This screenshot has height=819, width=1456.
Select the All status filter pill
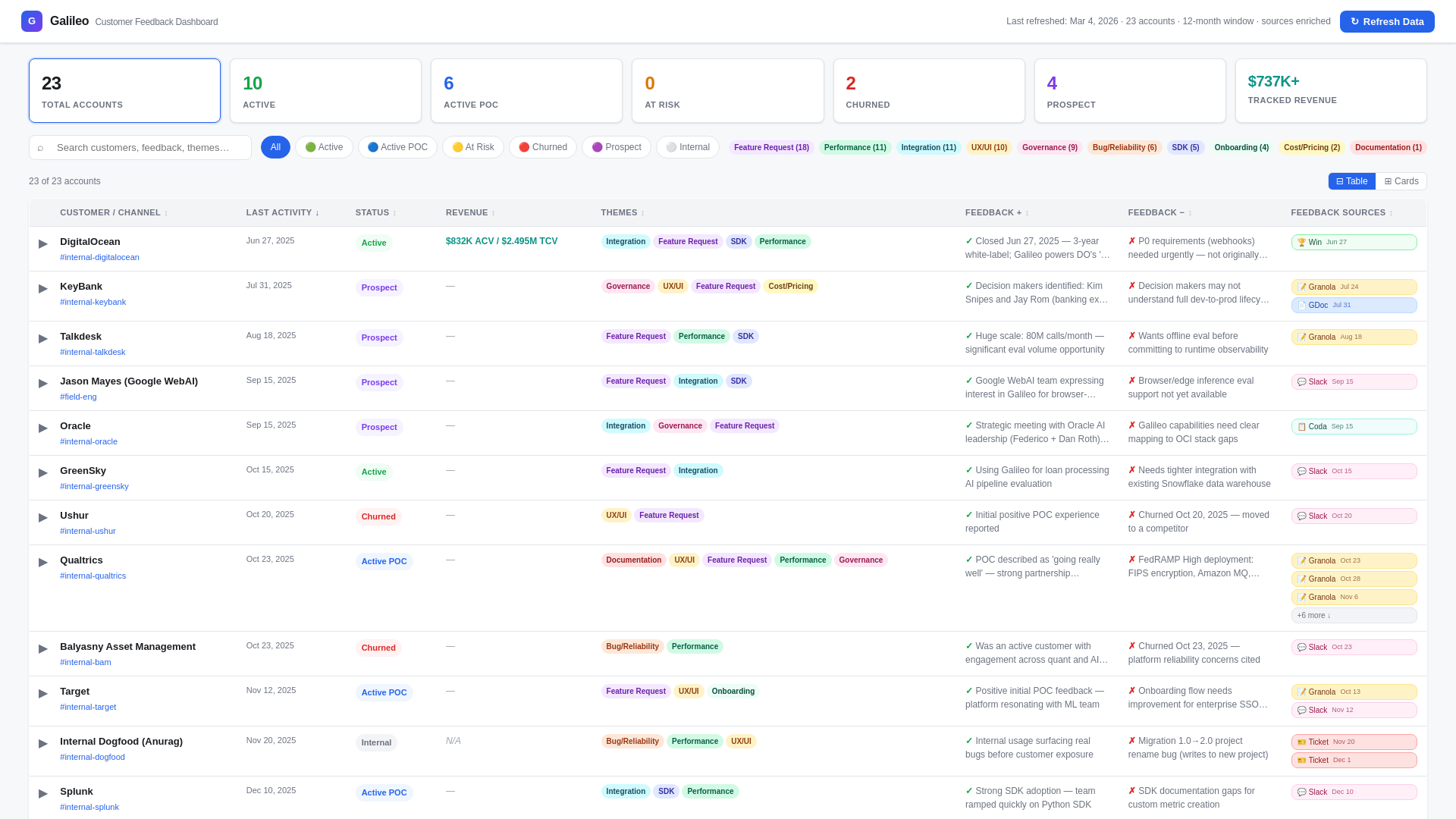point(275,147)
